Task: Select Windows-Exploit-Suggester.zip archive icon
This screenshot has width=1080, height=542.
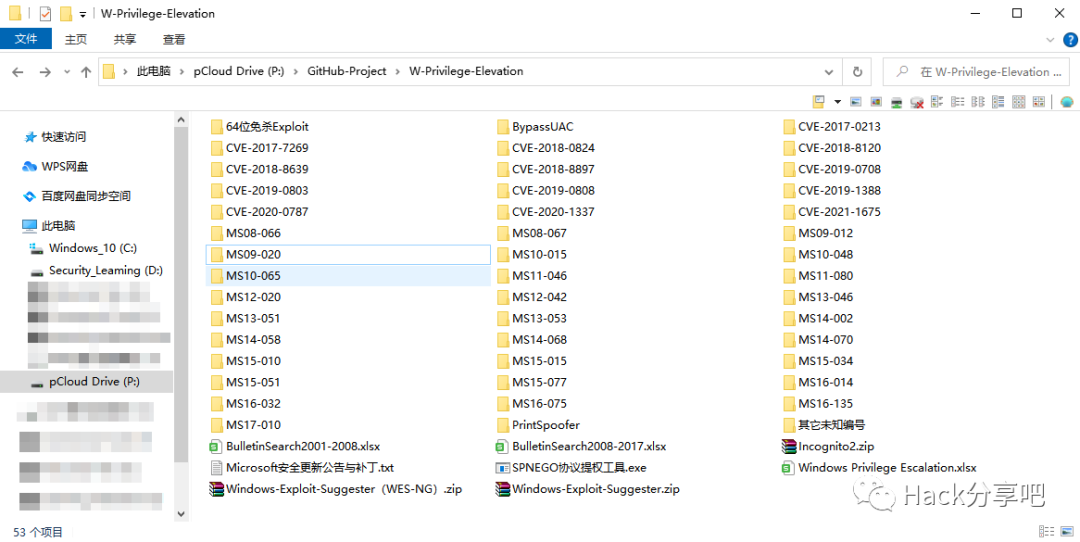Action: (x=503, y=489)
